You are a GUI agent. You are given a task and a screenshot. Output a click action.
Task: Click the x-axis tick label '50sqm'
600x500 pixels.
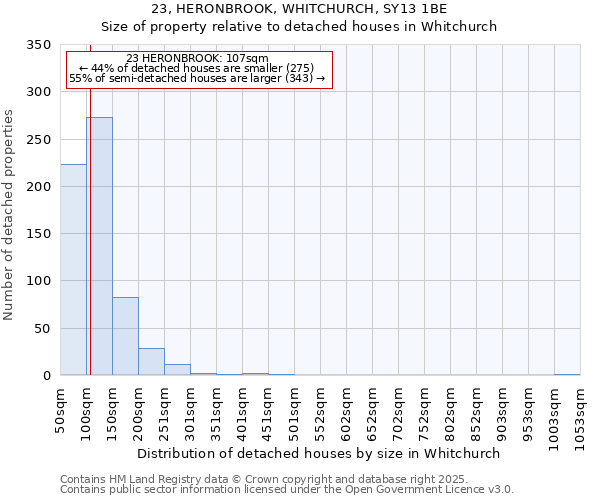coord(60,411)
